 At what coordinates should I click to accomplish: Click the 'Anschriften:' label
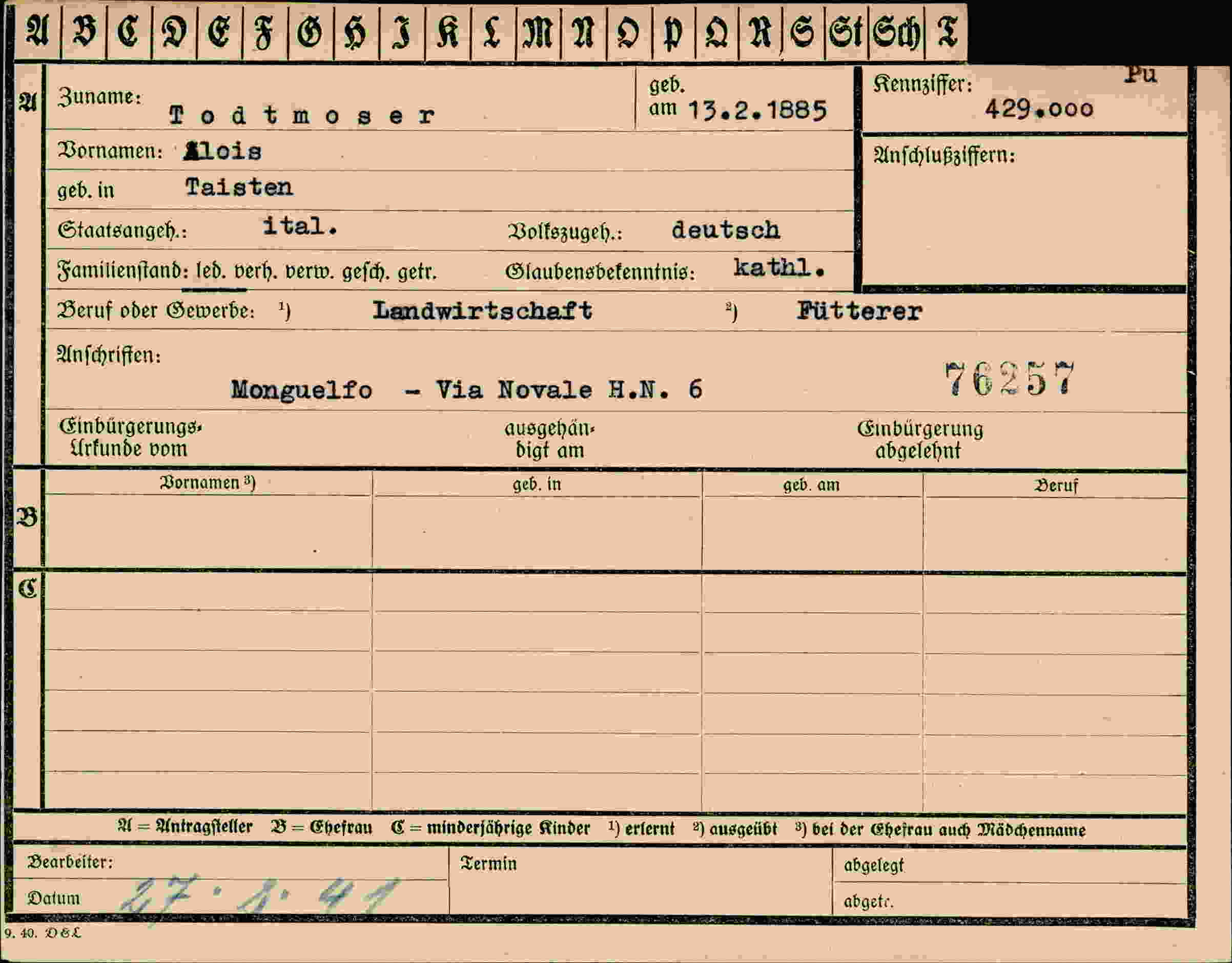click(109, 354)
